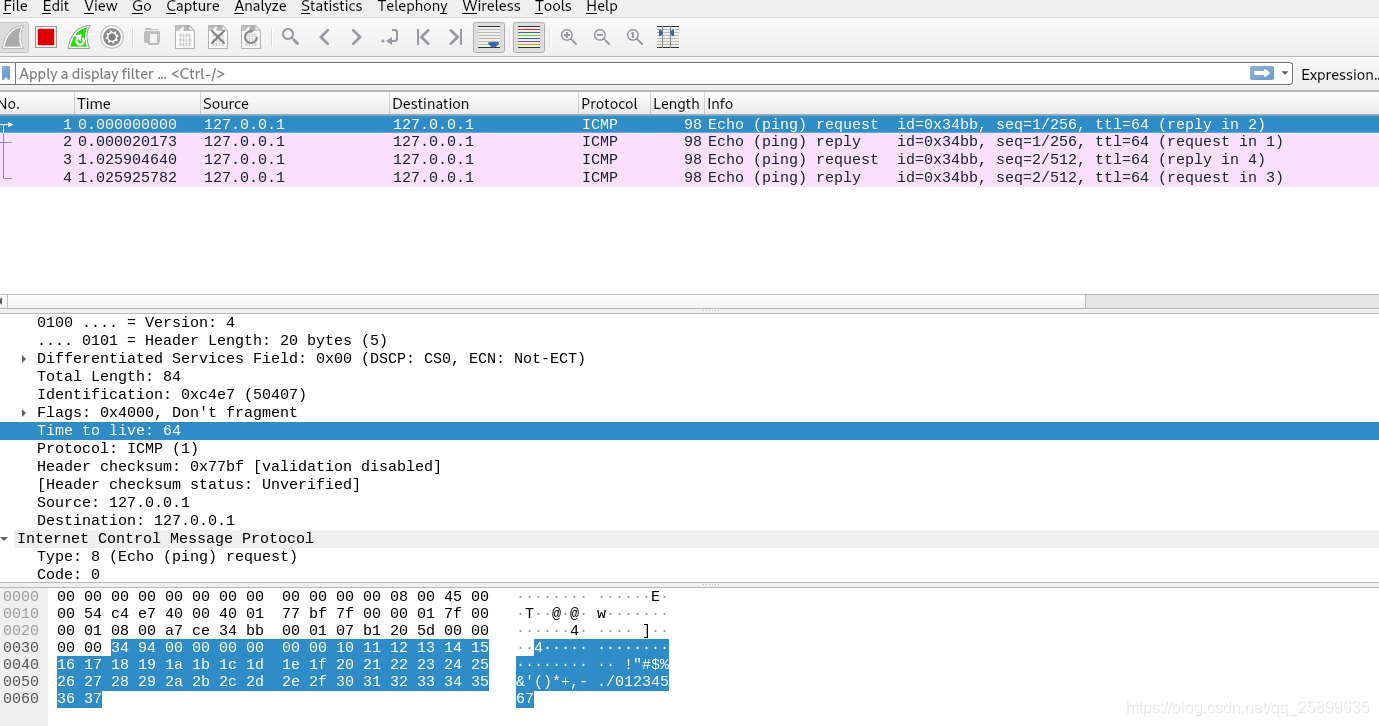Open the Help menu
This screenshot has height=726, width=1379.
[x=602, y=7]
